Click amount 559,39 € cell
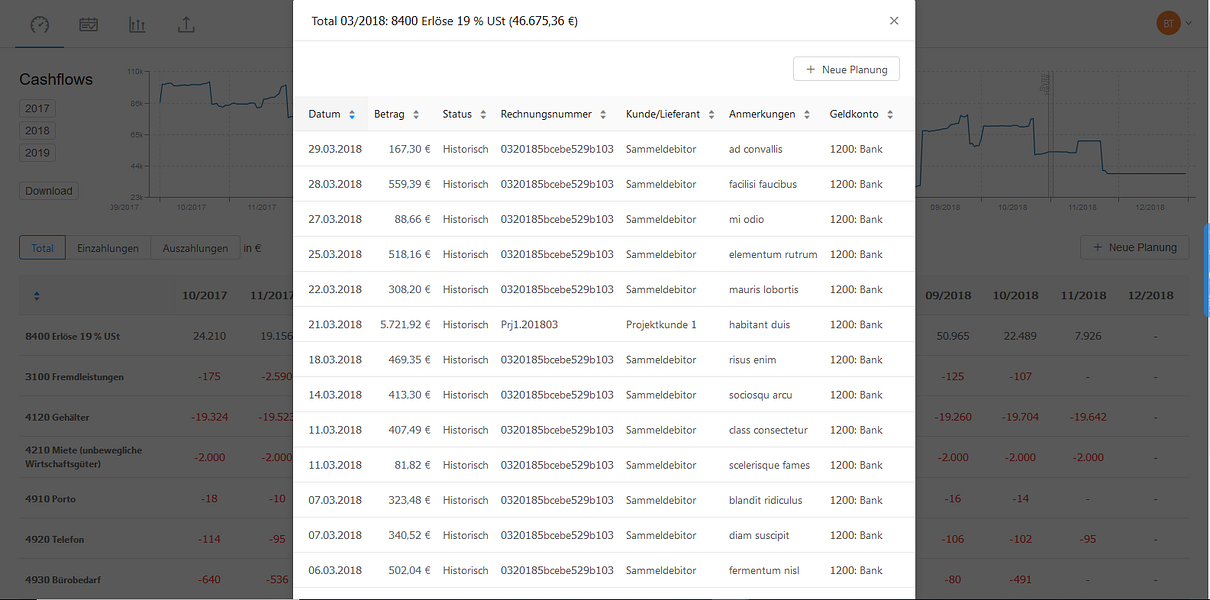Screen dimensions: 1210x600 point(410,184)
